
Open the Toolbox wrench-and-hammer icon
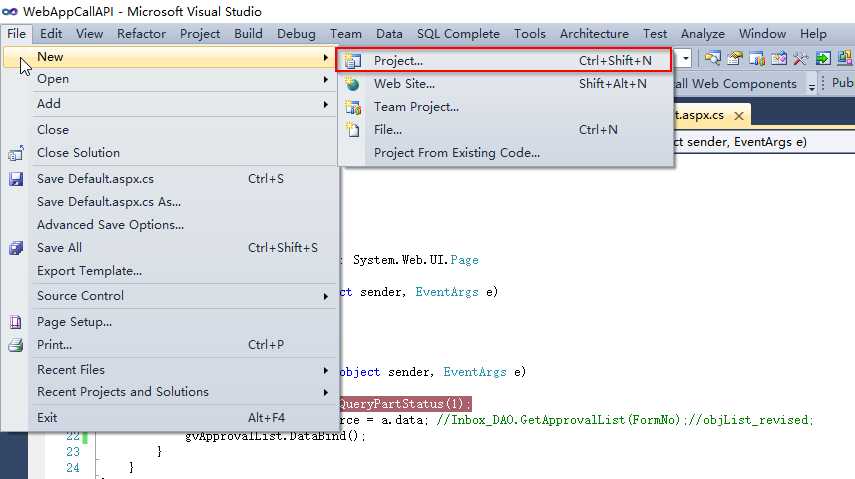click(x=800, y=58)
